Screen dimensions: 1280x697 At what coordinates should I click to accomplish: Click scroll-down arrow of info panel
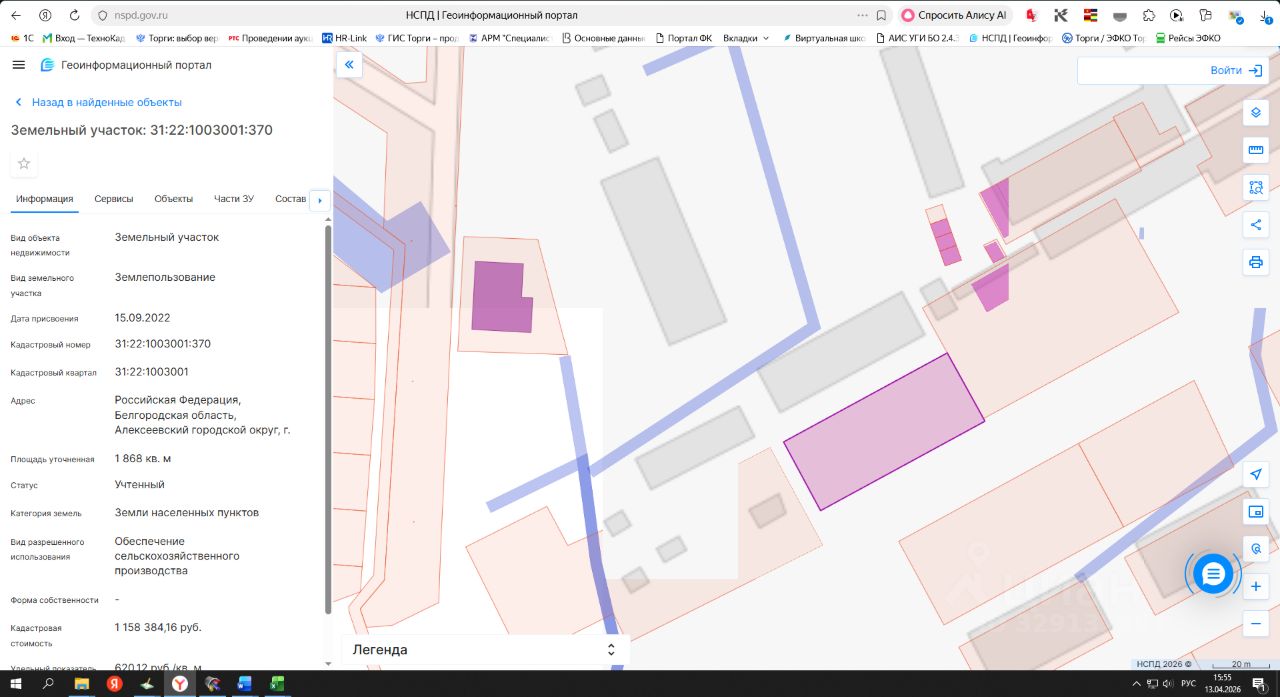pos(328,663)
